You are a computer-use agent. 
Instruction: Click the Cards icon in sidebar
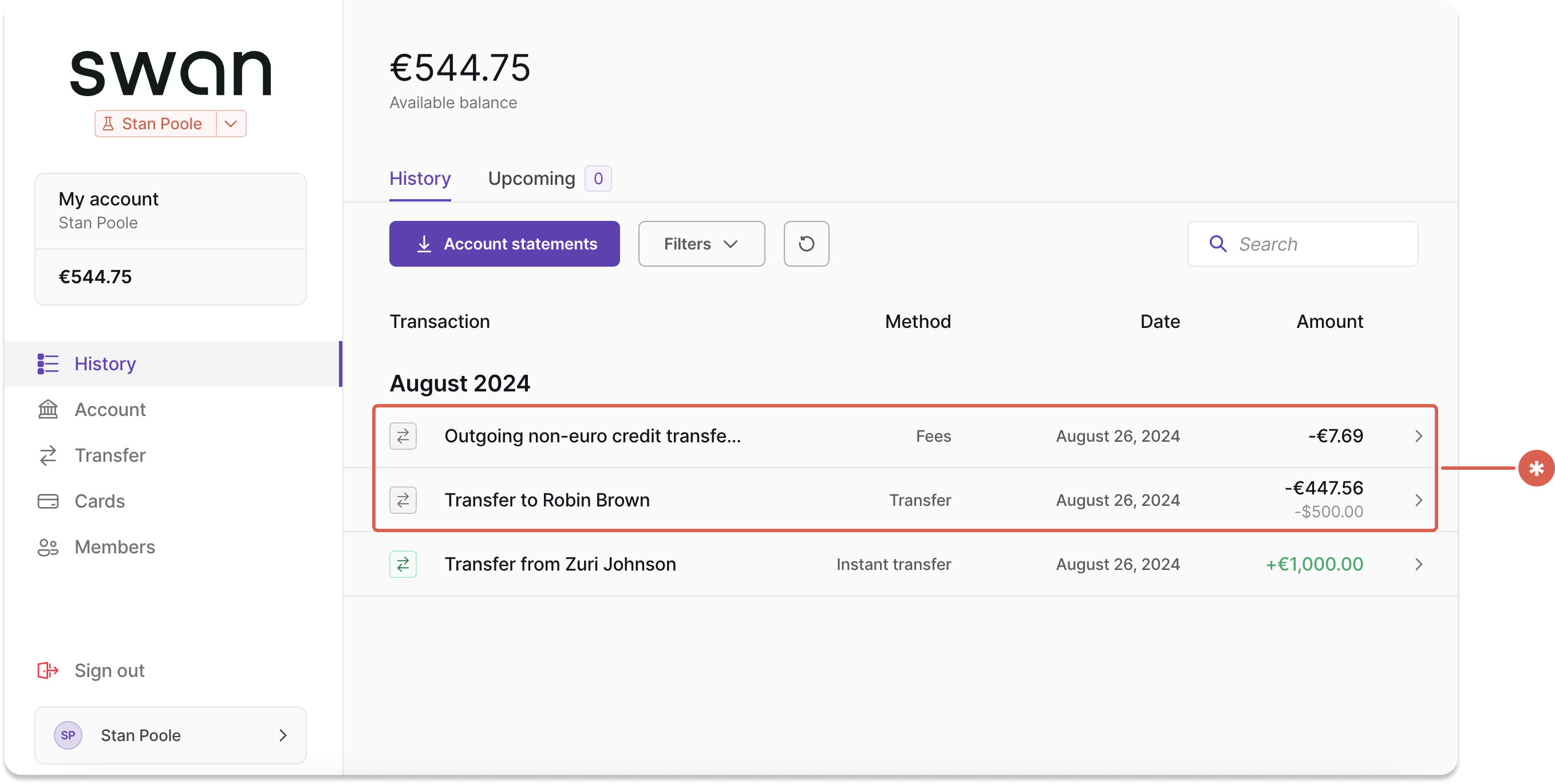point(48,501)
